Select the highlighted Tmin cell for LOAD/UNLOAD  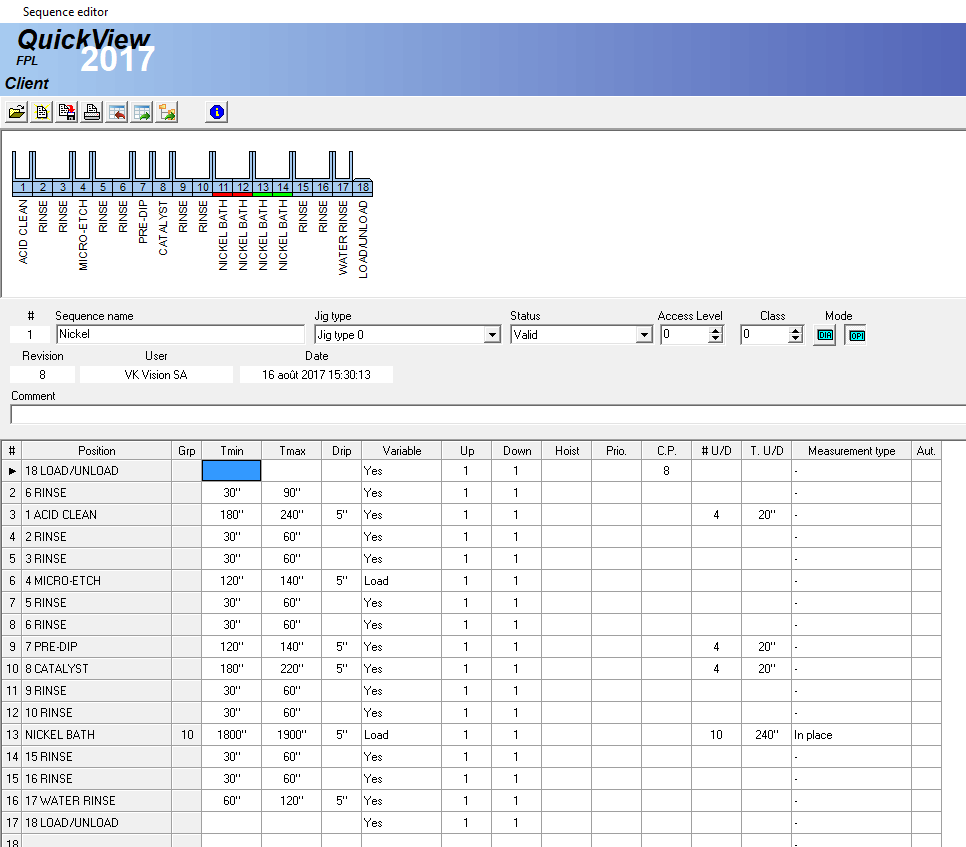pos(231,470)
